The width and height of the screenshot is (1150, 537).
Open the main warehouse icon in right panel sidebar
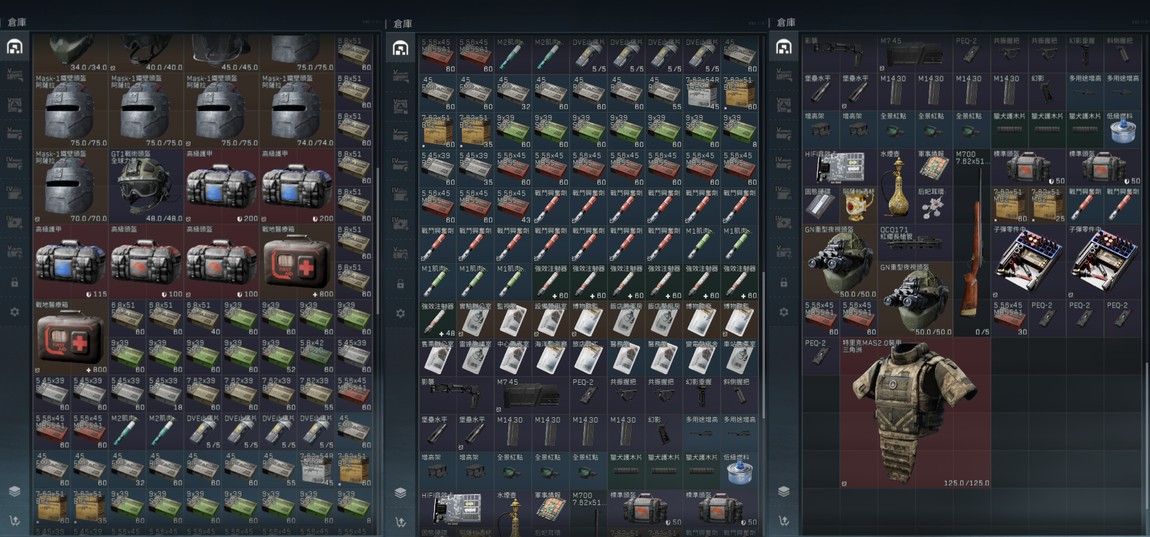click(x=783, y=48)
